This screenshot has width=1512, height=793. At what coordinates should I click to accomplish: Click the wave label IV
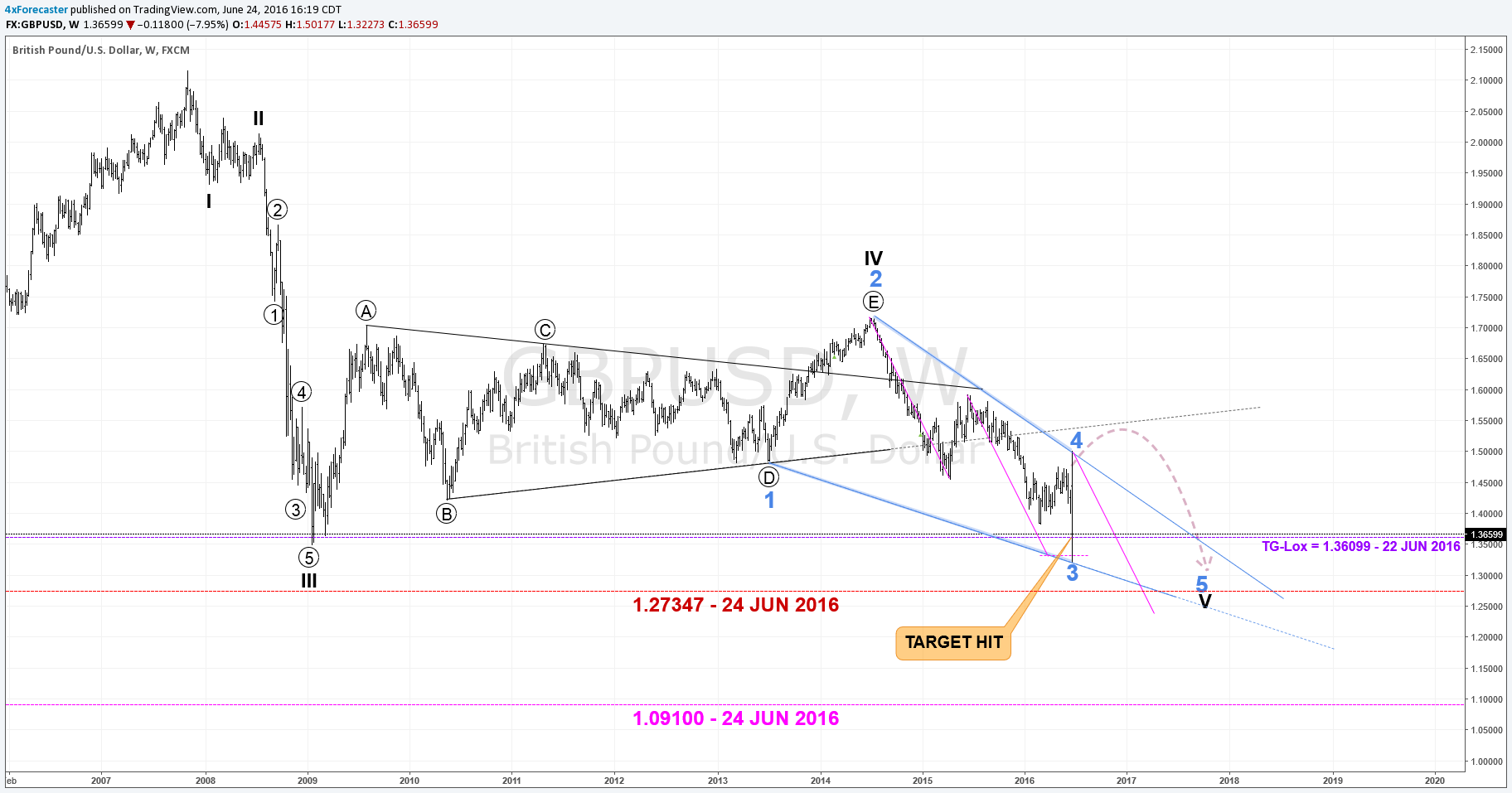(x=873, y=259)
